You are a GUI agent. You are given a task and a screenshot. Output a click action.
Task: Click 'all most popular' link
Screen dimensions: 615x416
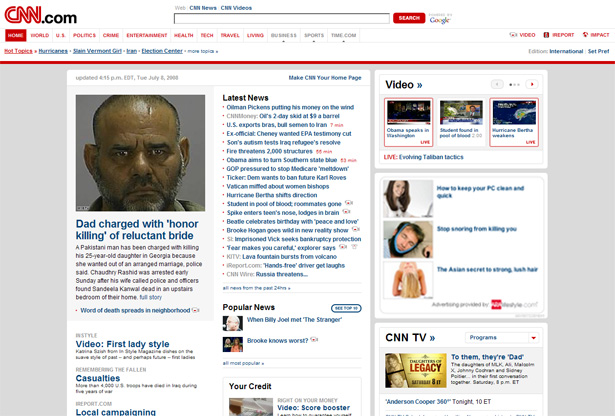[243, 363]
